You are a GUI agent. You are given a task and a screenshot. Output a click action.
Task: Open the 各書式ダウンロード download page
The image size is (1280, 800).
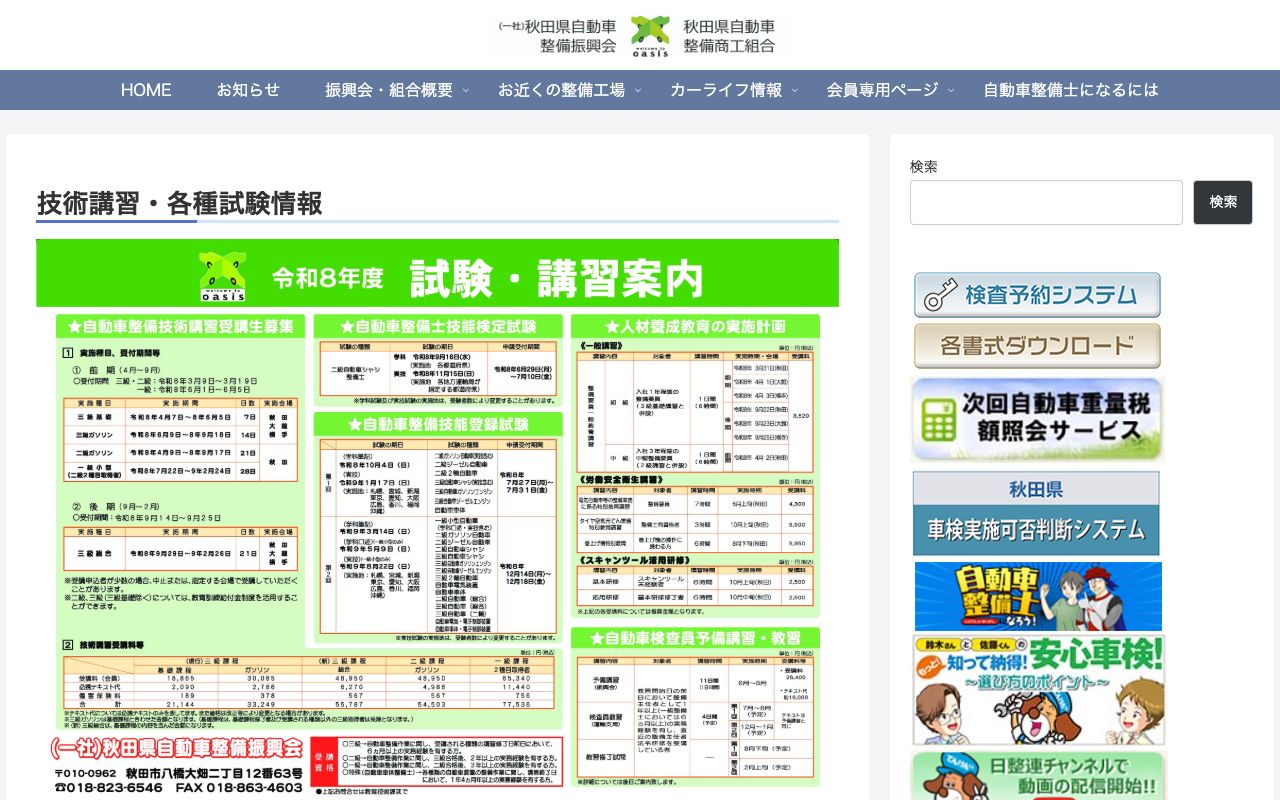[x=1037, y=345]
